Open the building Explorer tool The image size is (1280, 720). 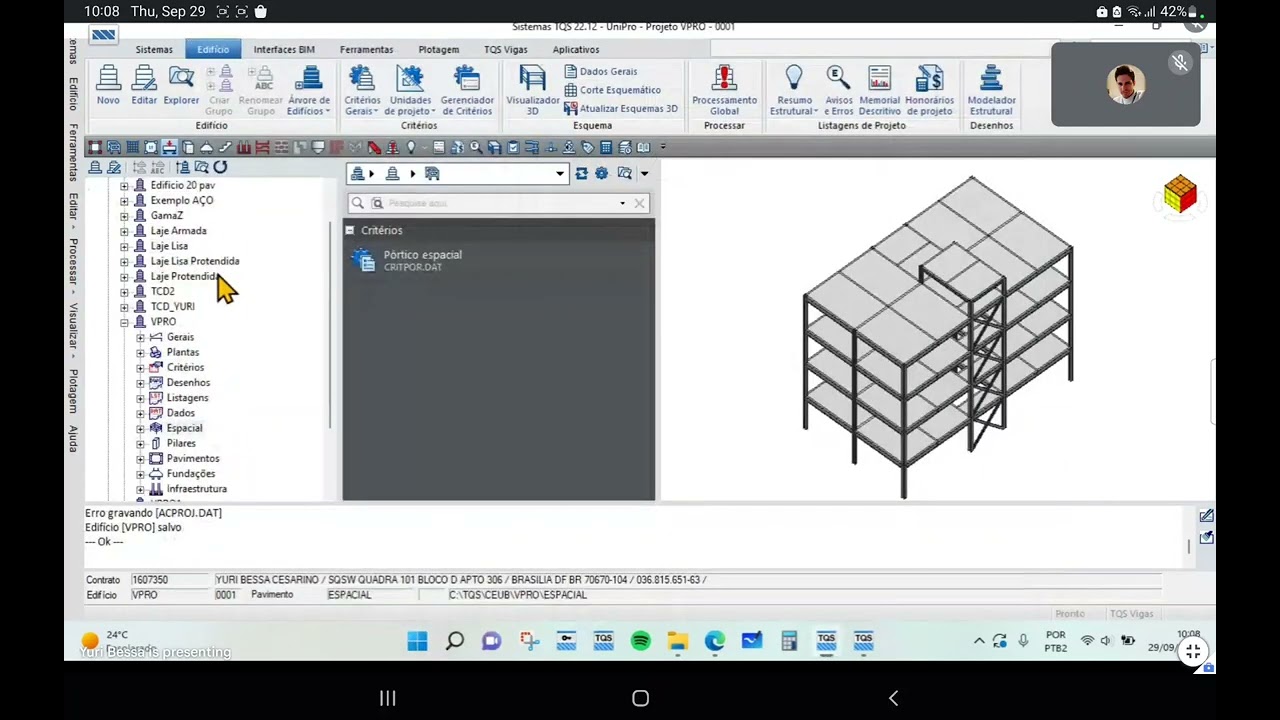pyautogui.click(x=181, y=85)
